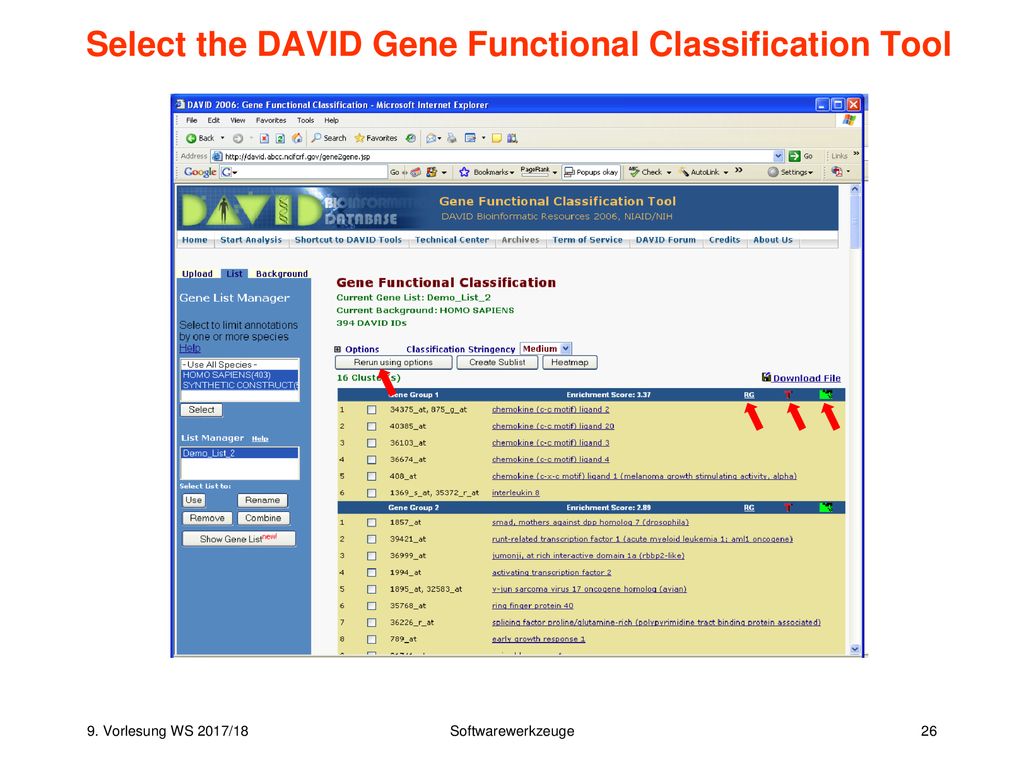Open the View menu
The height and width of the screenshot is (768, 1024).
pyautogui.click(x=238, y=120)
